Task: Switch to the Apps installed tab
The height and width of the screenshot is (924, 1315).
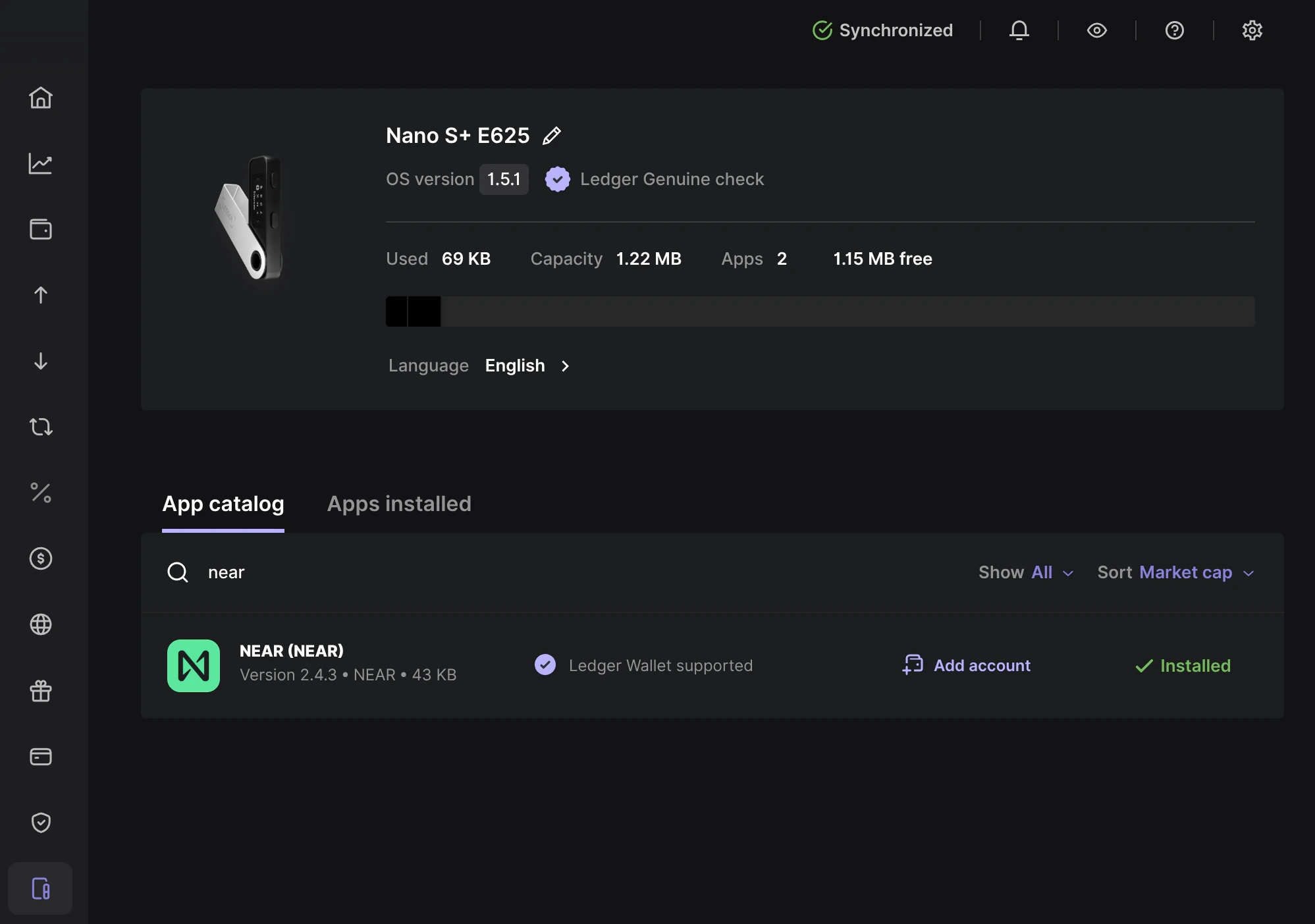Action: 399,504
